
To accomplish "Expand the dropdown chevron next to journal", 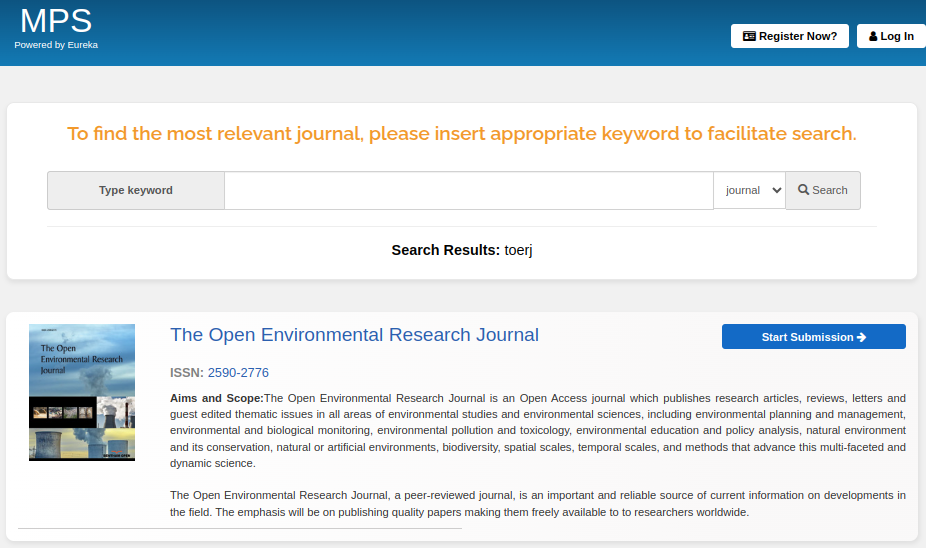I will tap(777, 190).
